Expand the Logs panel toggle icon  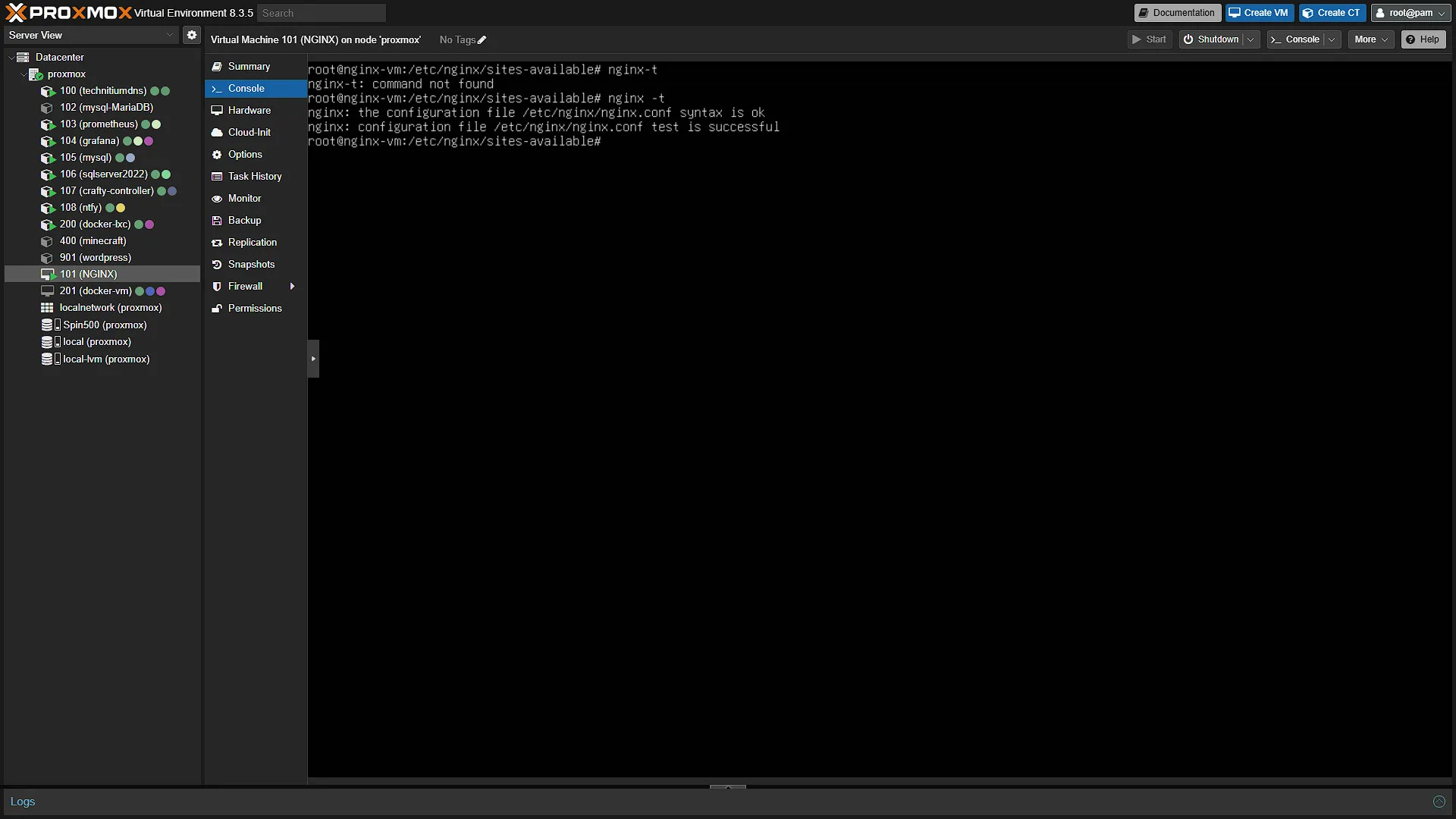pyautogui.click(x=1439, y=802)
